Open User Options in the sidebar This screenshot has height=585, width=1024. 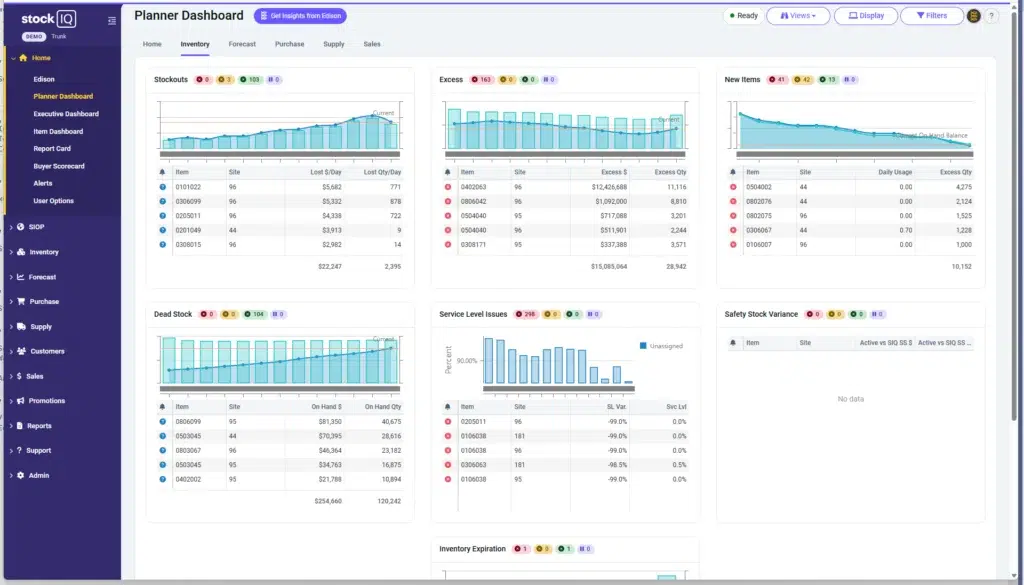54,201
